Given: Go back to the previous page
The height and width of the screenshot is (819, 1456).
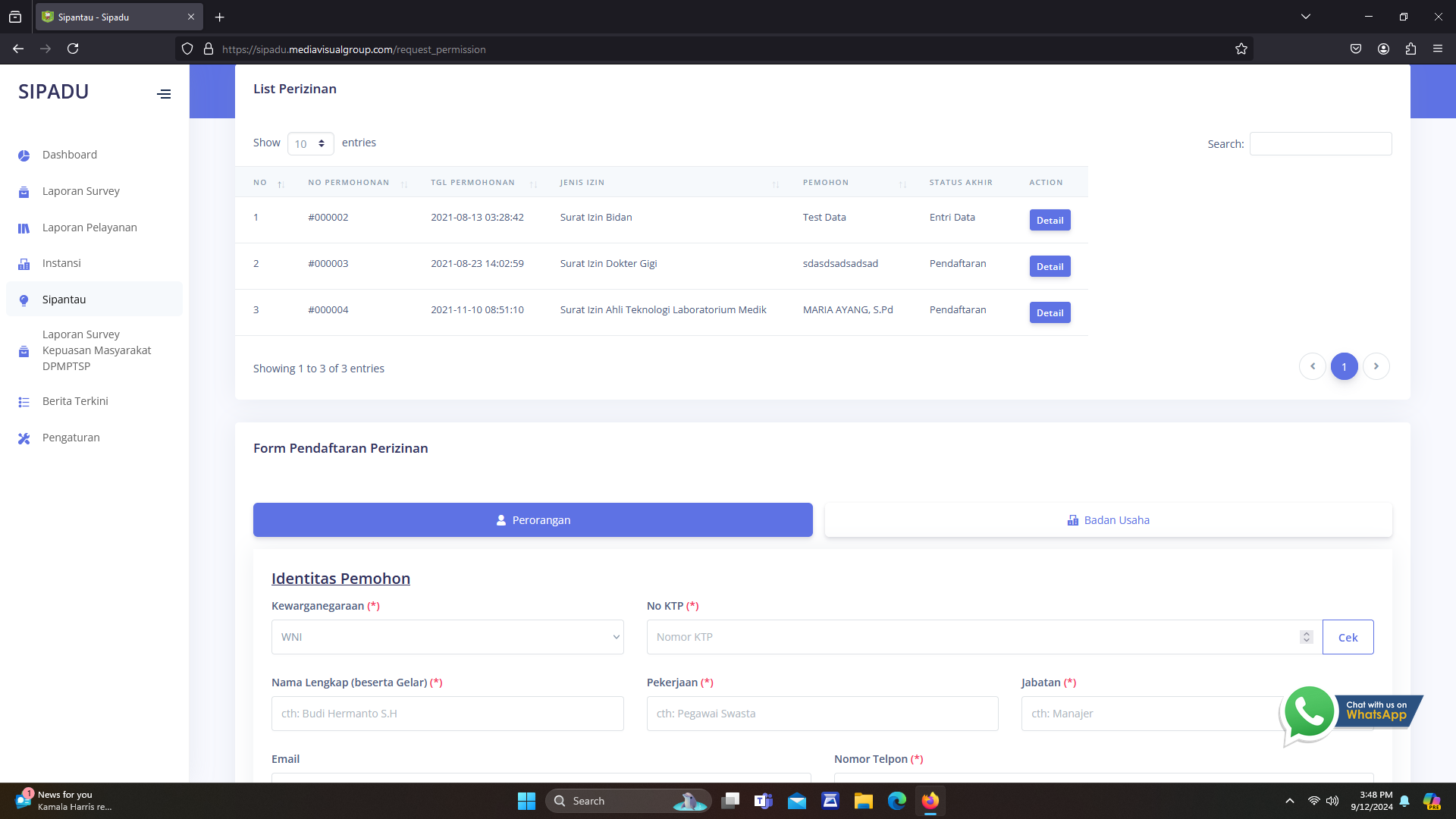Looking at the screenshot, I should [18, 49].
